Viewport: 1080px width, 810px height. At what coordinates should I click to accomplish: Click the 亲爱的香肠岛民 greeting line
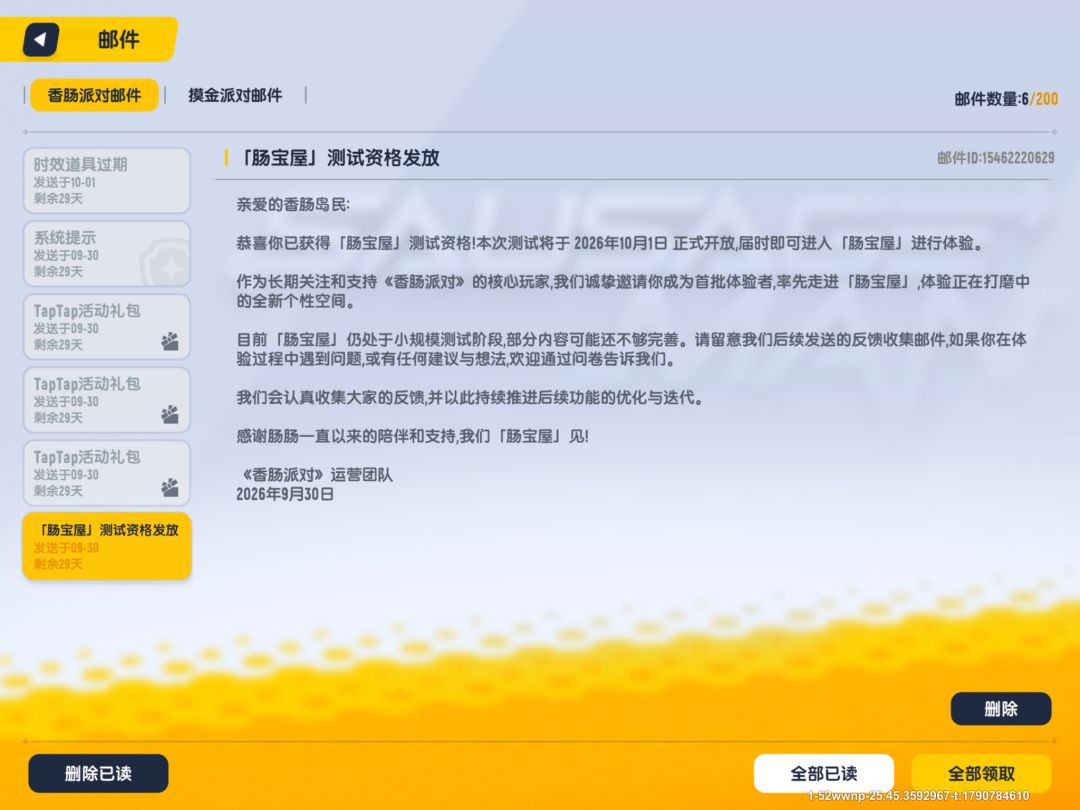click(293, 205)
